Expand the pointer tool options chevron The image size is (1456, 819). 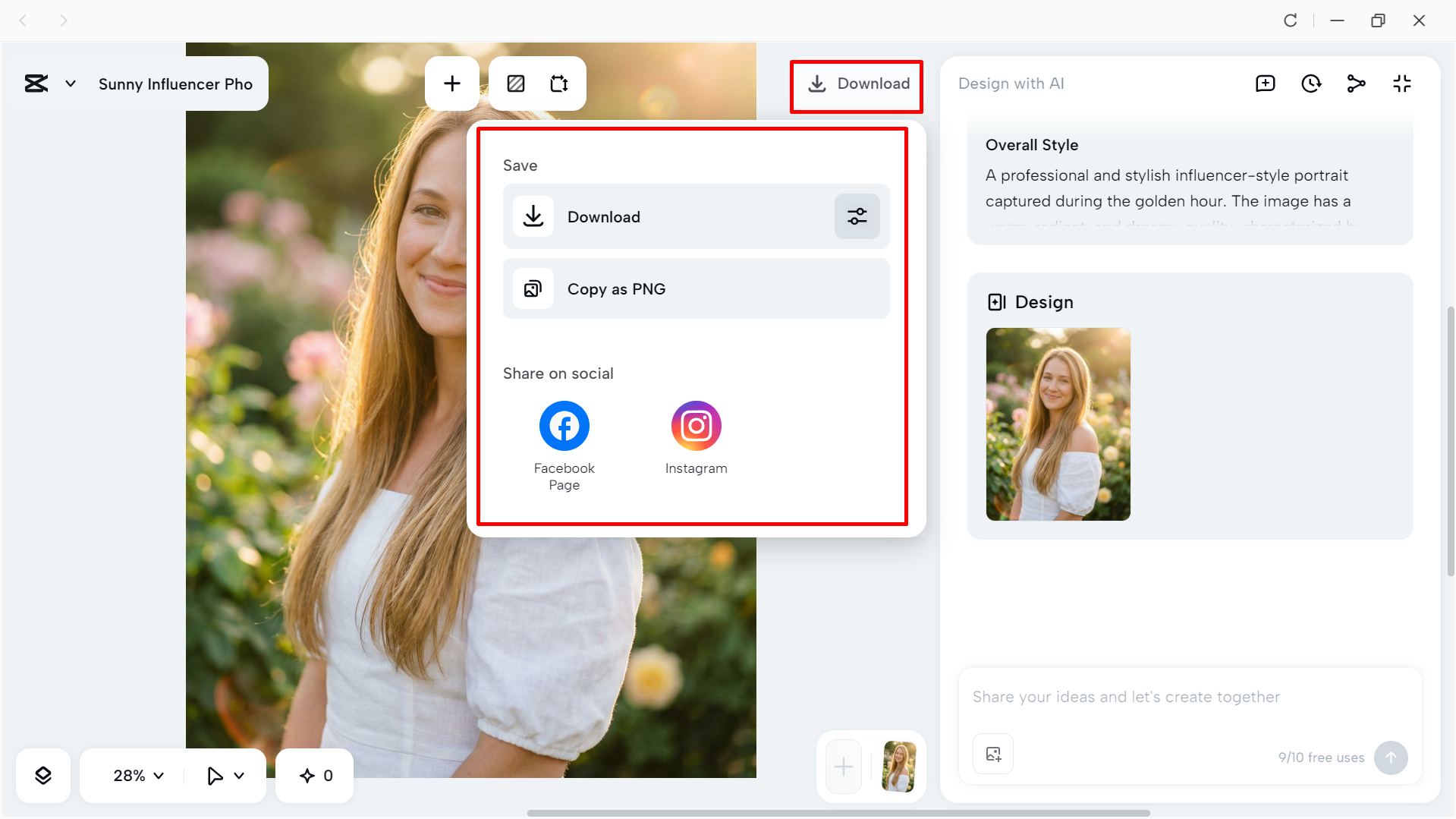(x=239, y=776)
